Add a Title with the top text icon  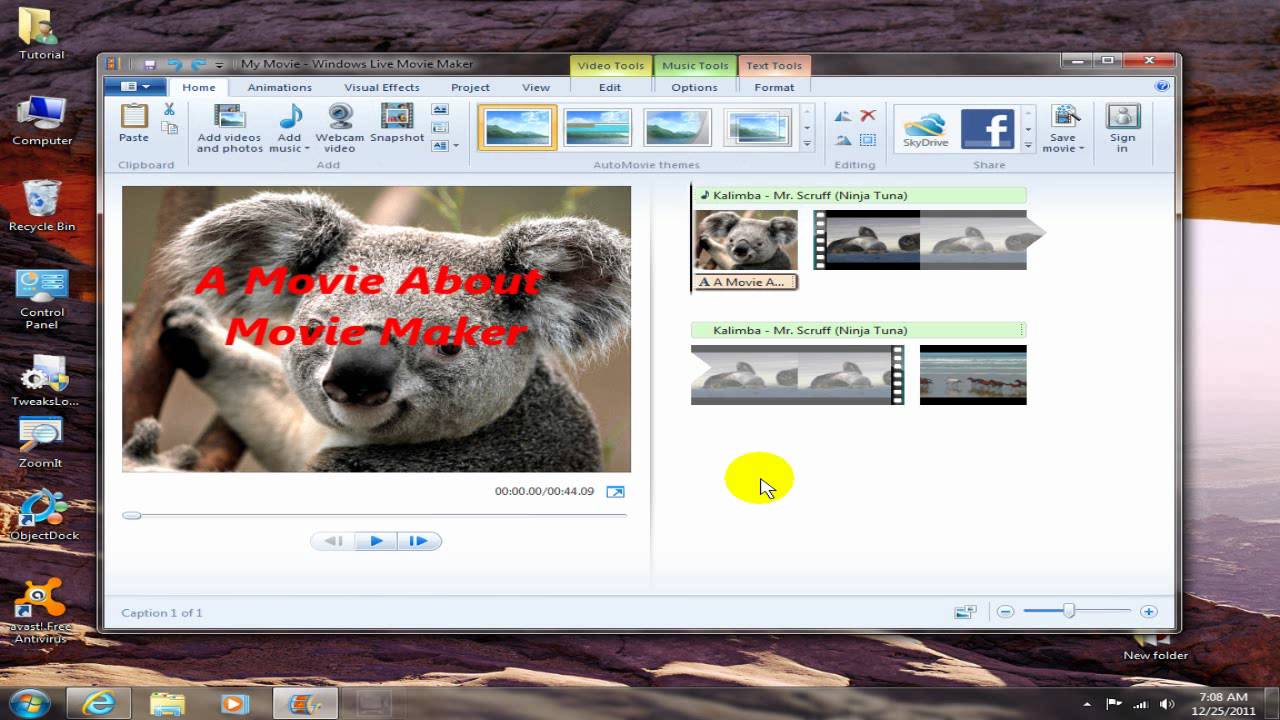pyautogui.click(x=440, y=110)
